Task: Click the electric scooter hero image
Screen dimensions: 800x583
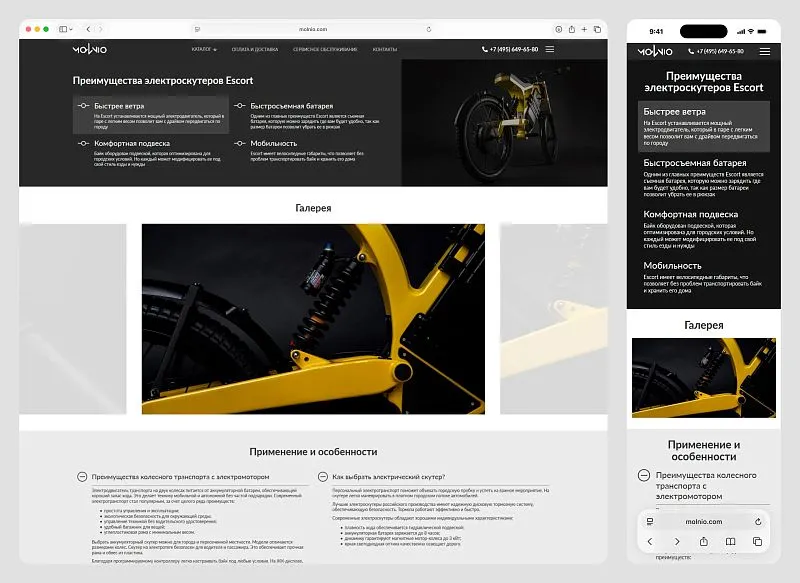Action: 505,123
